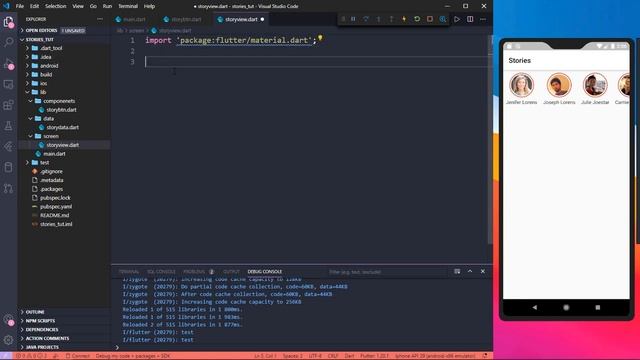Click the editor vertical scrollbar
640x360 pixels.
[490, 139]
